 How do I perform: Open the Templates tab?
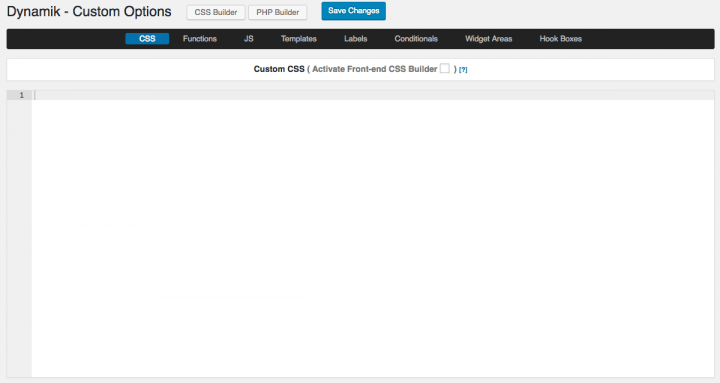[298, 39]
